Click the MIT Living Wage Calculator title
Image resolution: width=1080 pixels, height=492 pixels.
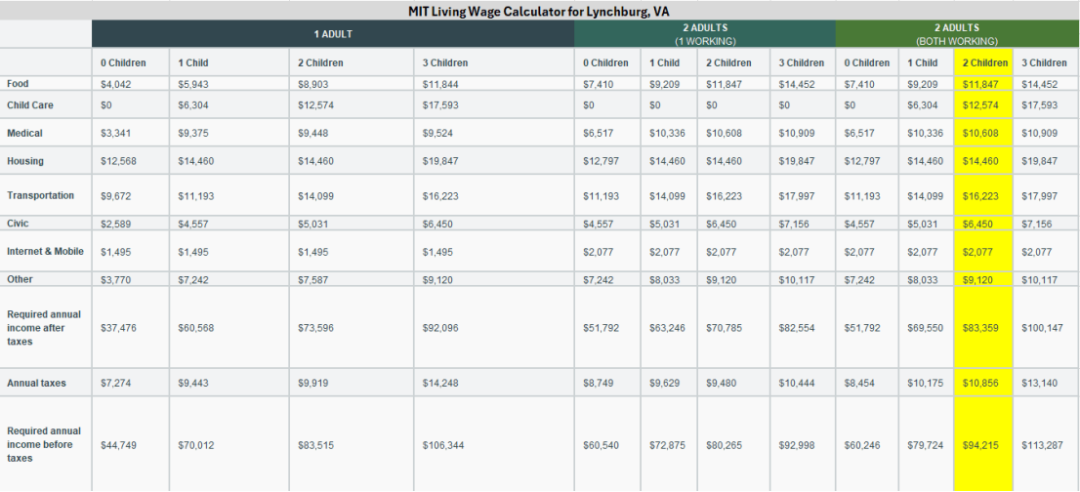pyautogui.click(x=539, y=11)
